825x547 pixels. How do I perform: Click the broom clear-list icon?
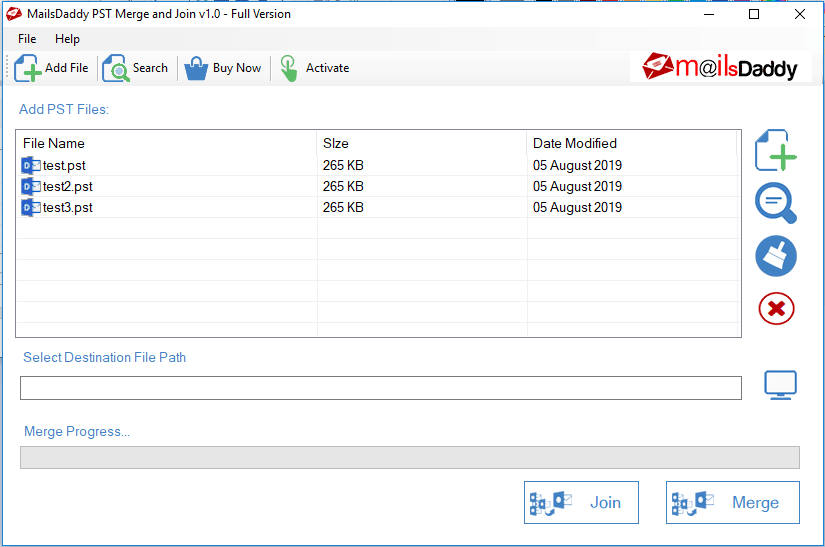click(776, 256)
